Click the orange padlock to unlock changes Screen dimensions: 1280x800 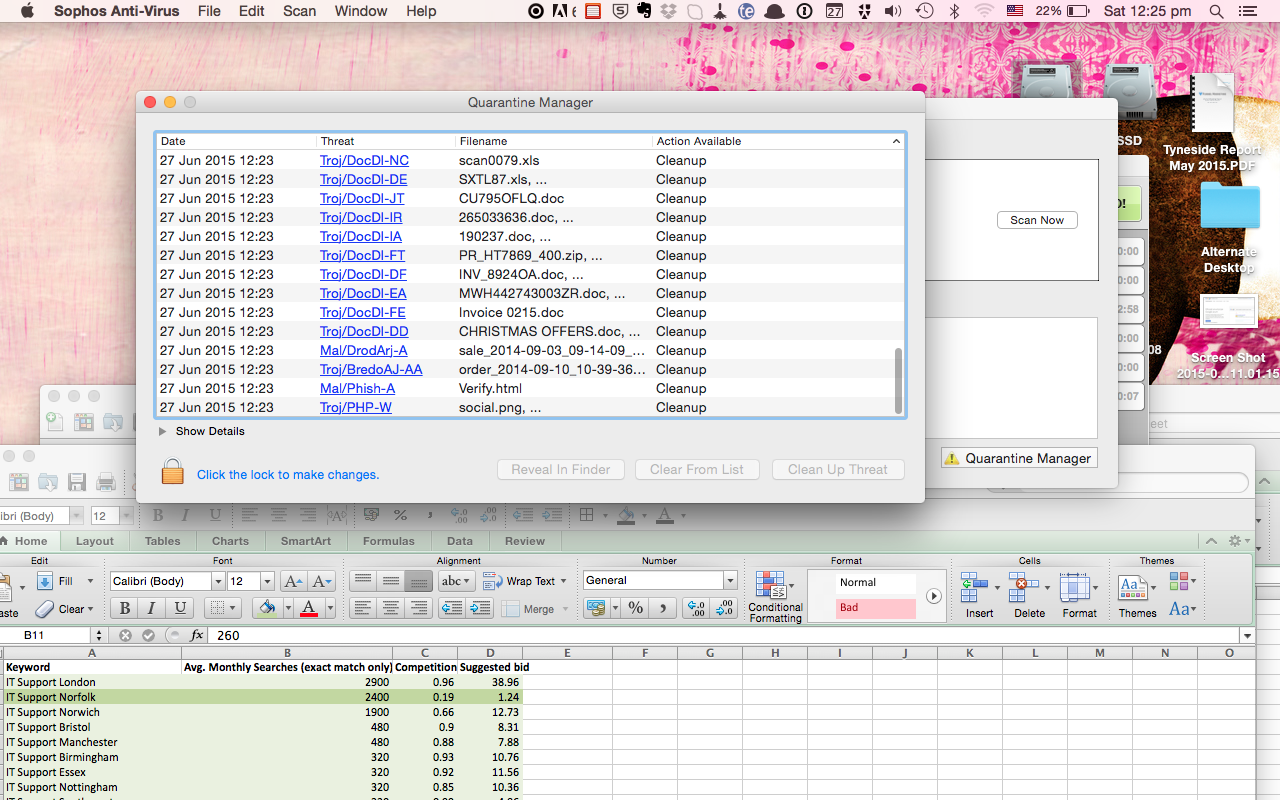[173, 472]
